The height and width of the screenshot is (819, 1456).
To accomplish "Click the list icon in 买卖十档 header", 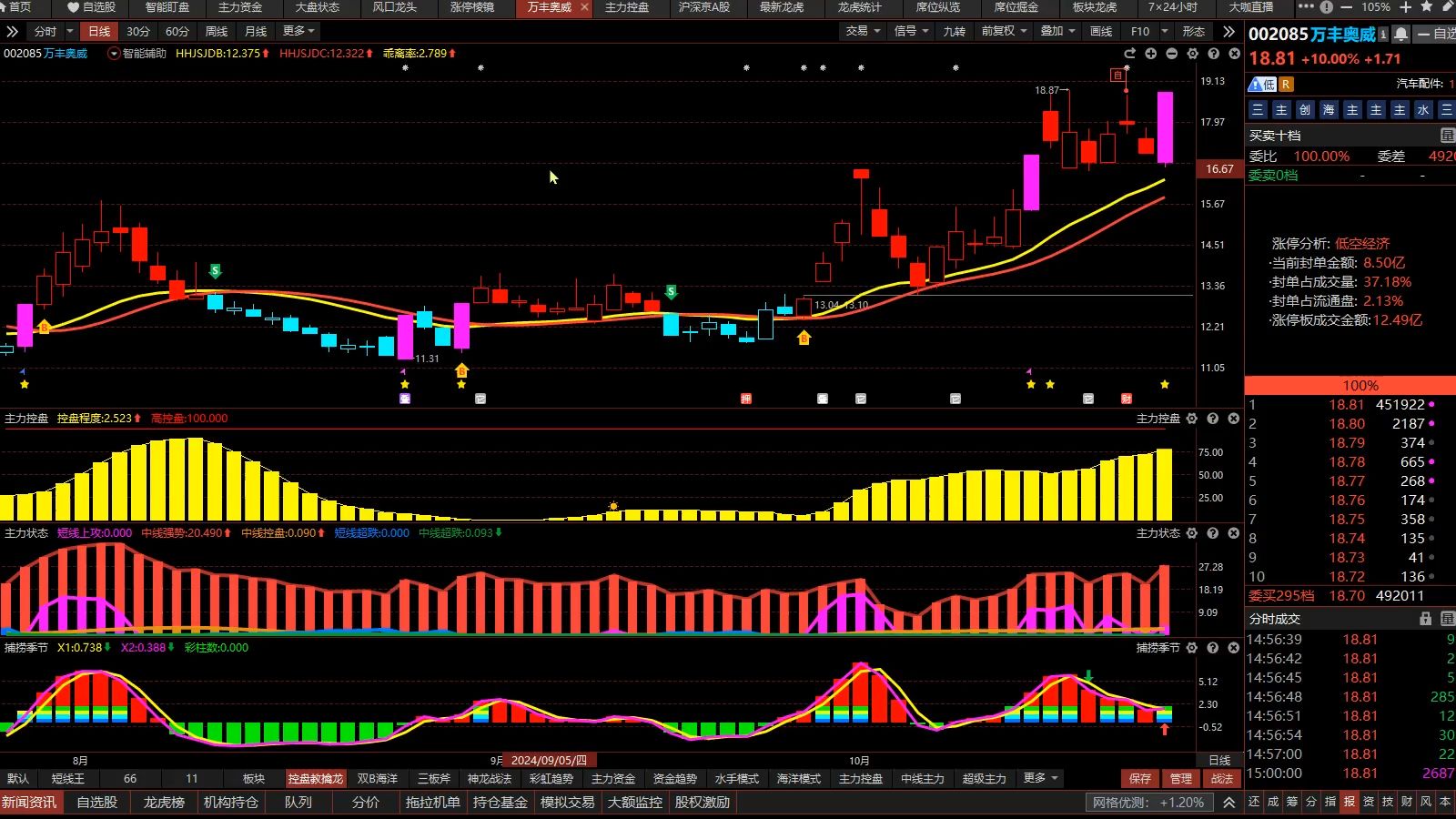I will point(1447,136).
